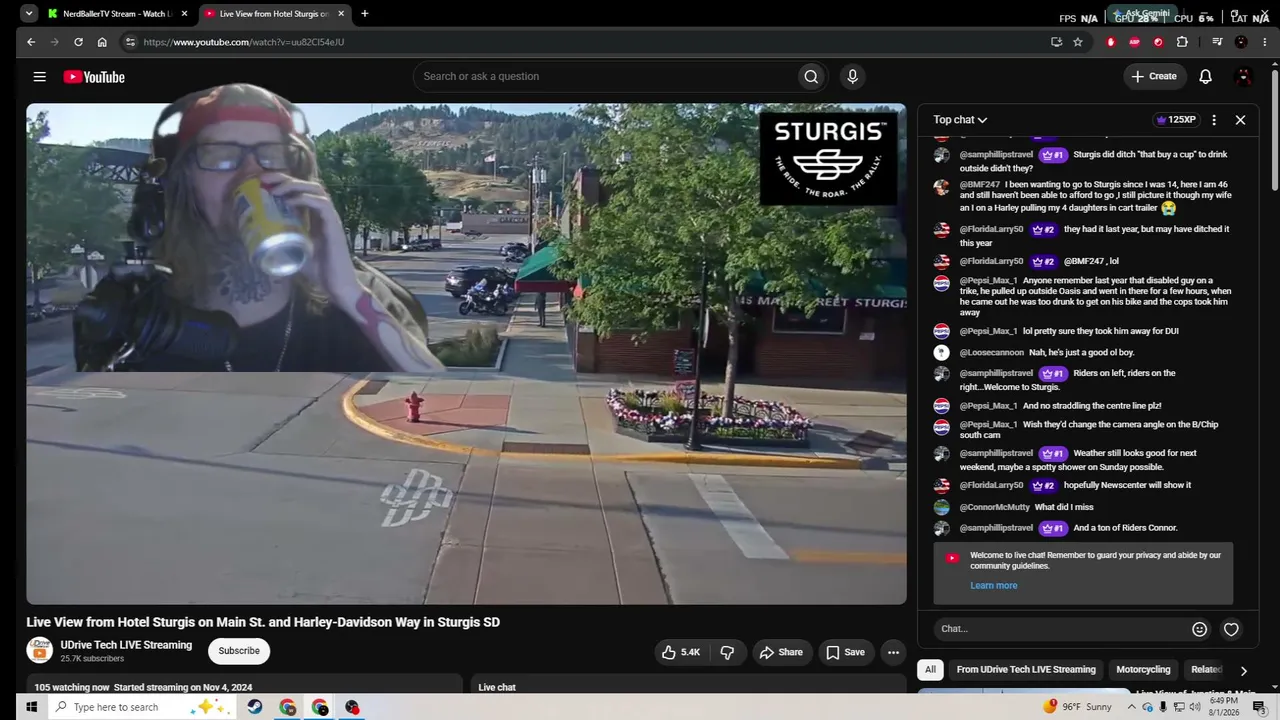Viewport: 1280px width, 720px height.
Task: Select the Motorcycling filter chip
Action: (x=1143, y=670)
